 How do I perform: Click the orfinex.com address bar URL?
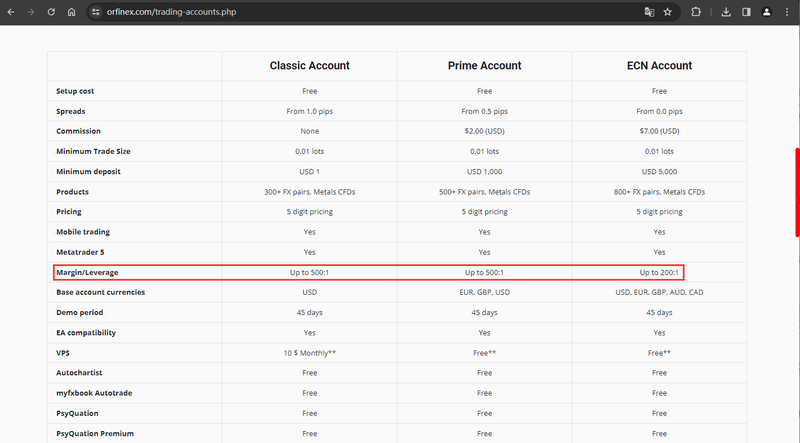(x=171, y=12)
